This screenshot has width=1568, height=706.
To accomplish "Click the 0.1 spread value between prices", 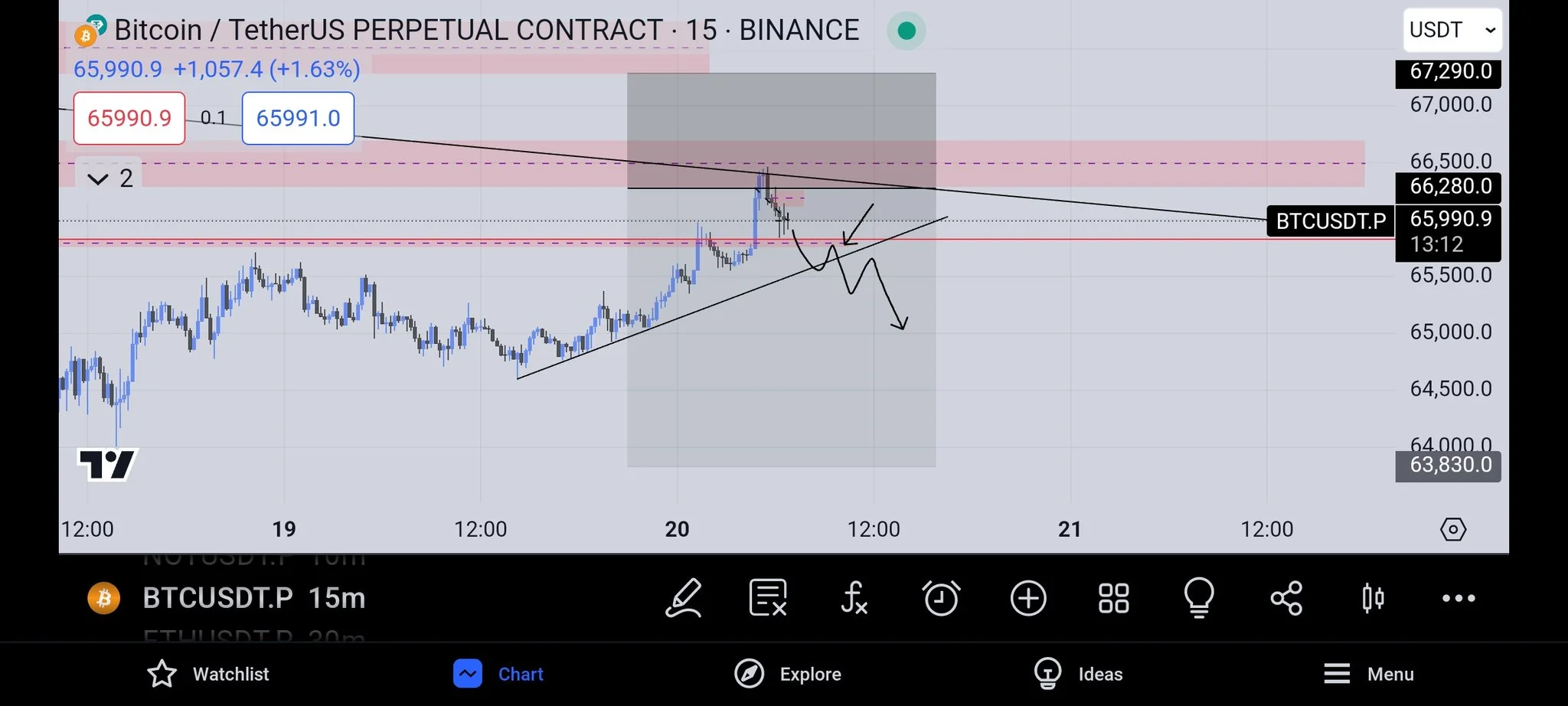I will click(214, 118).
